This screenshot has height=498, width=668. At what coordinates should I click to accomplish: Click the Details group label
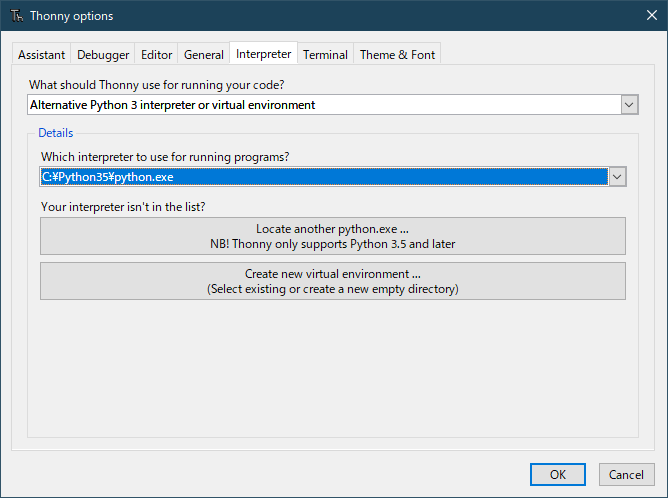click(56, 133)
